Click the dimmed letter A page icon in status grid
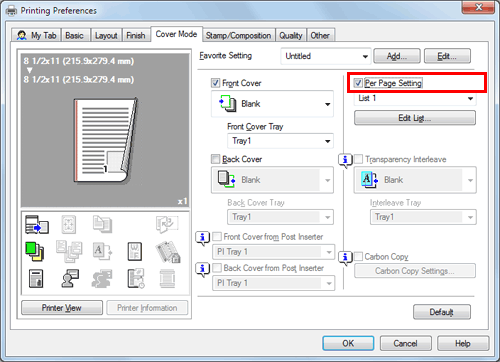 click(x=102, y=252)
